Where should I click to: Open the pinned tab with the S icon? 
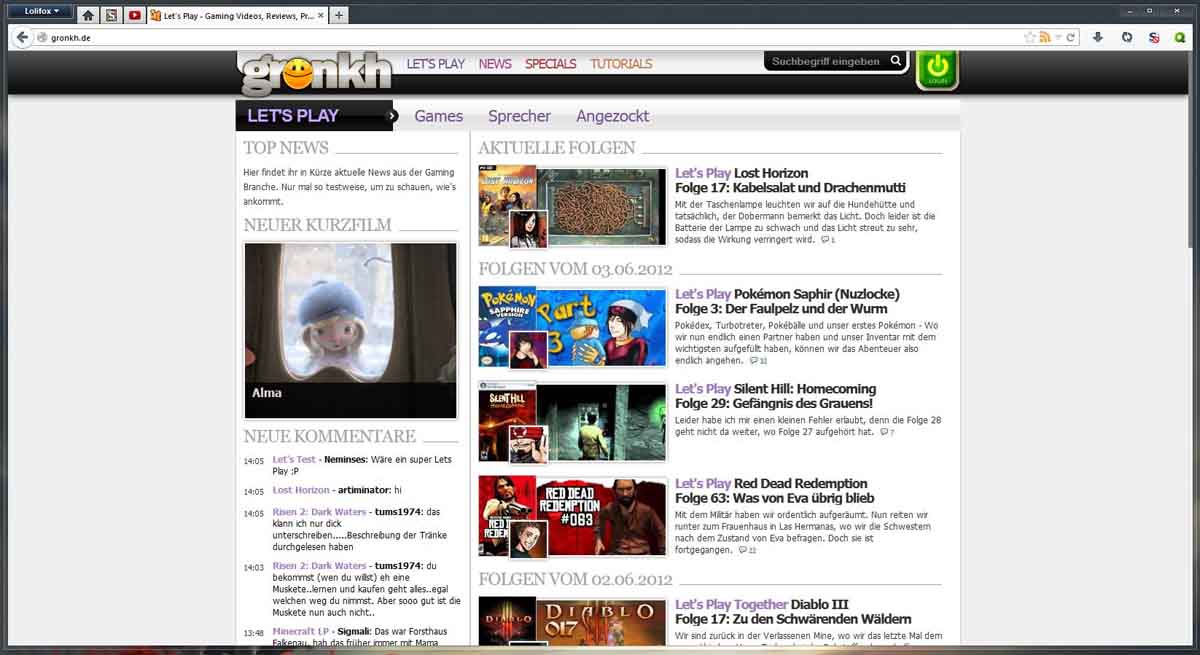tap(111, 15)
